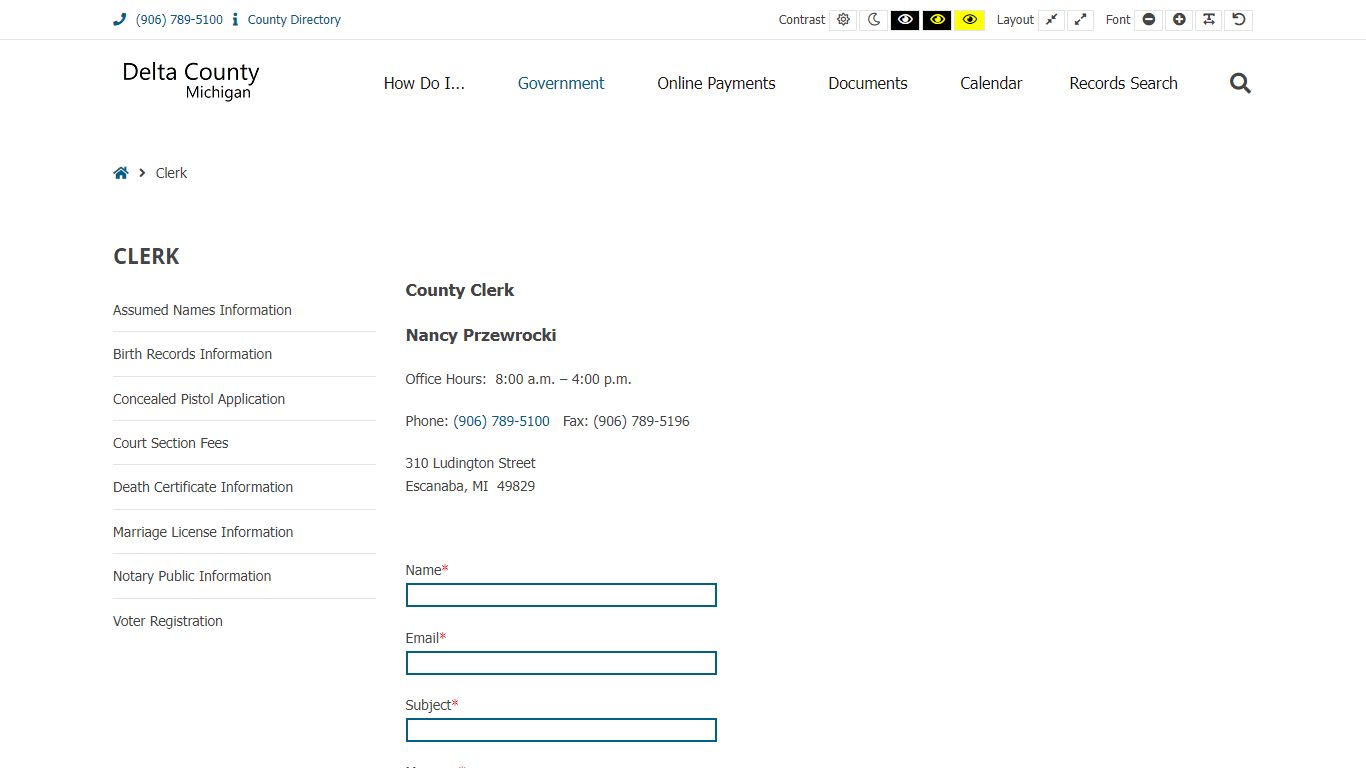This screenshot has width=1366, height=768.
Task: Open site search with magnifier icon
Action: point(1239,83)
